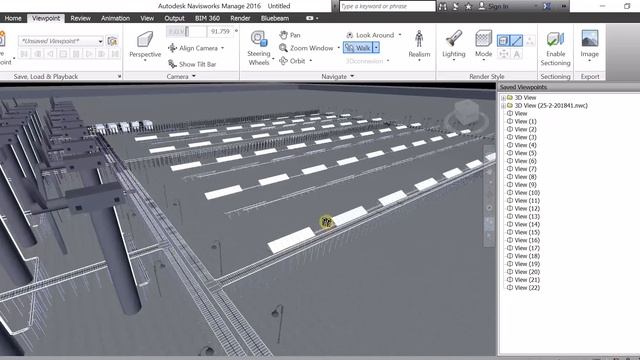This screenshot has height=360, width=640.
Task: Open Save, Load & Playback dialog launcher
Action: [119, 76]
